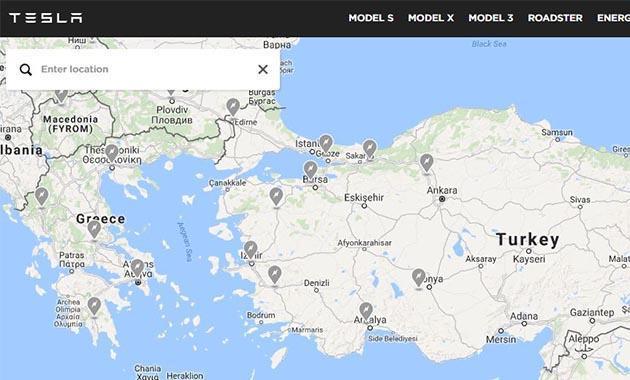Select the charger pin under Greece label
This screenshot has width=630, height=380.
[x=94, y=229]
